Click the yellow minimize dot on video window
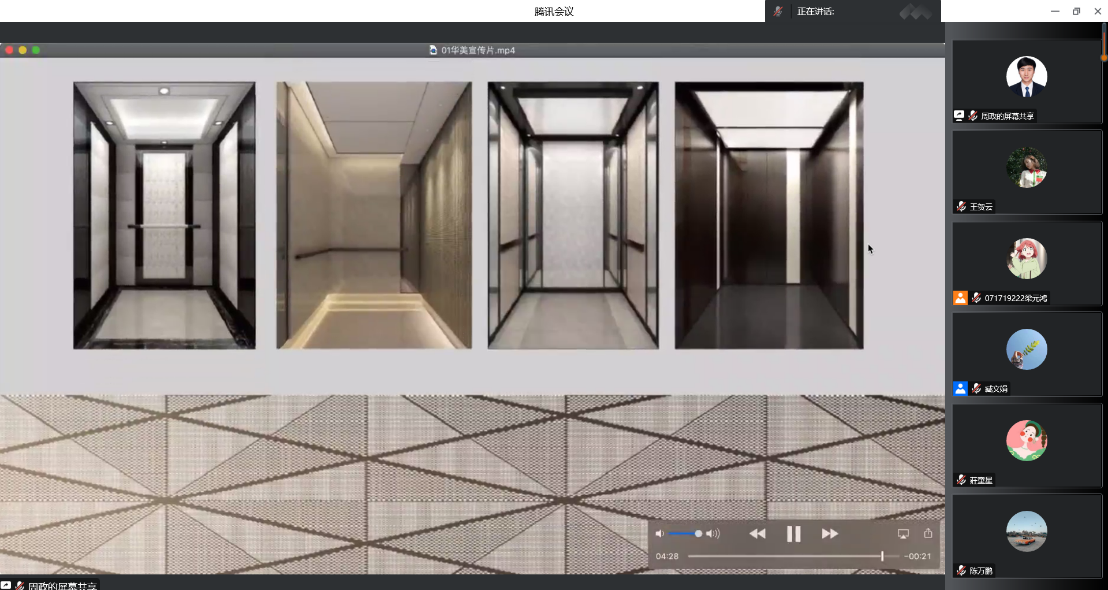Screen dimensions: 1108x590 tap(22, 50)
